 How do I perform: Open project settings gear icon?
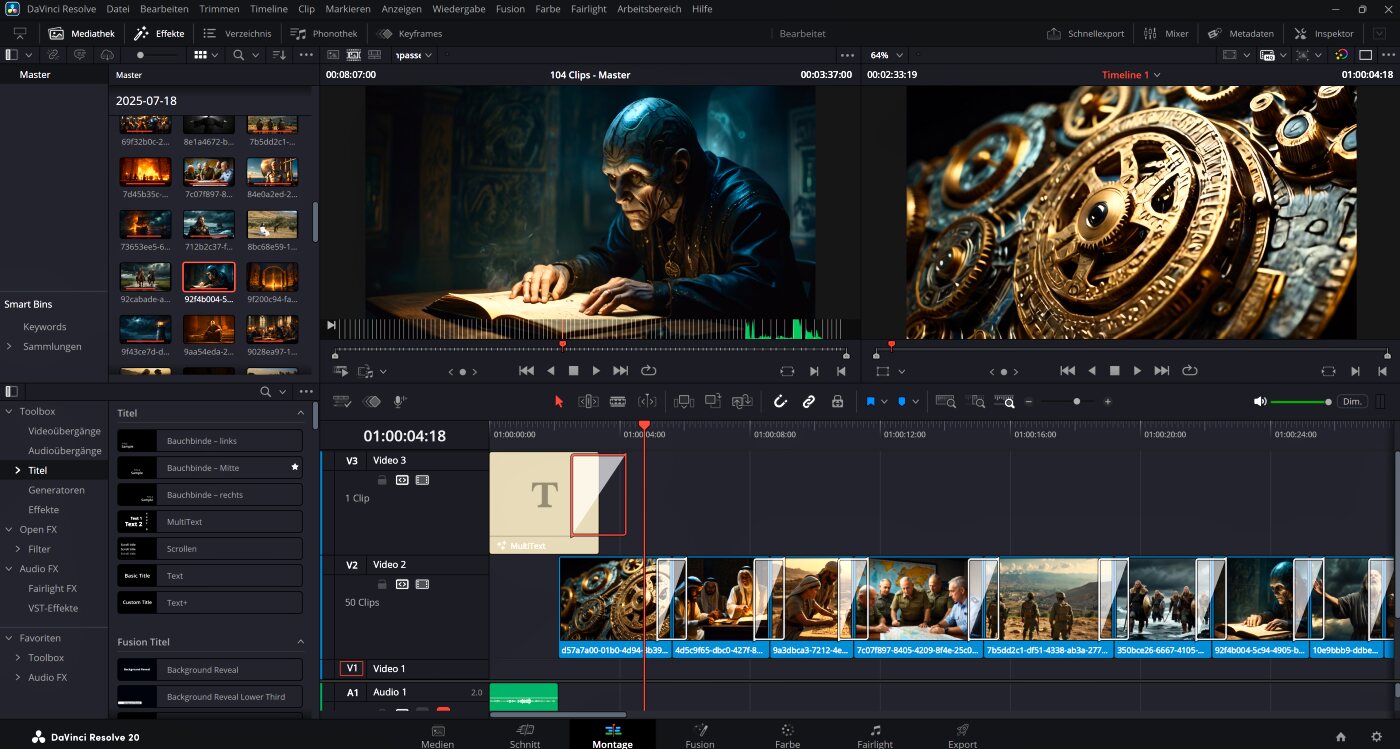pos(1376,737)
